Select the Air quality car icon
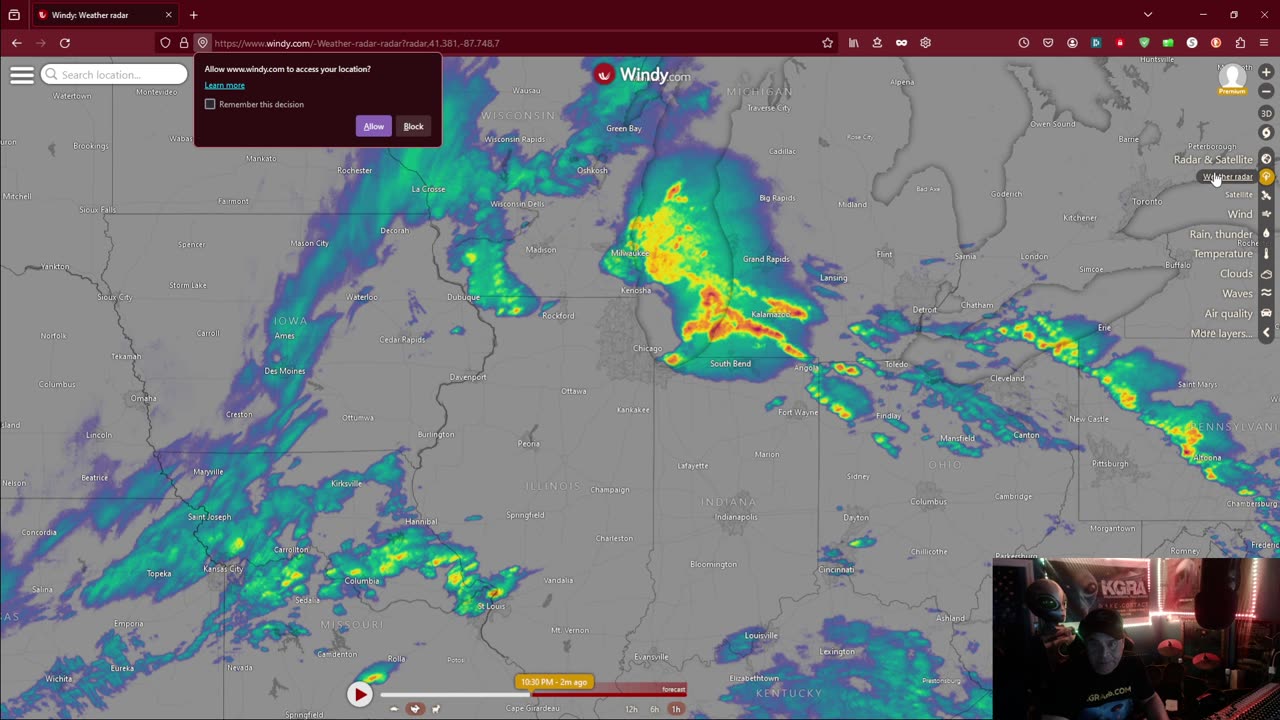 click(x=1266, y=313)
